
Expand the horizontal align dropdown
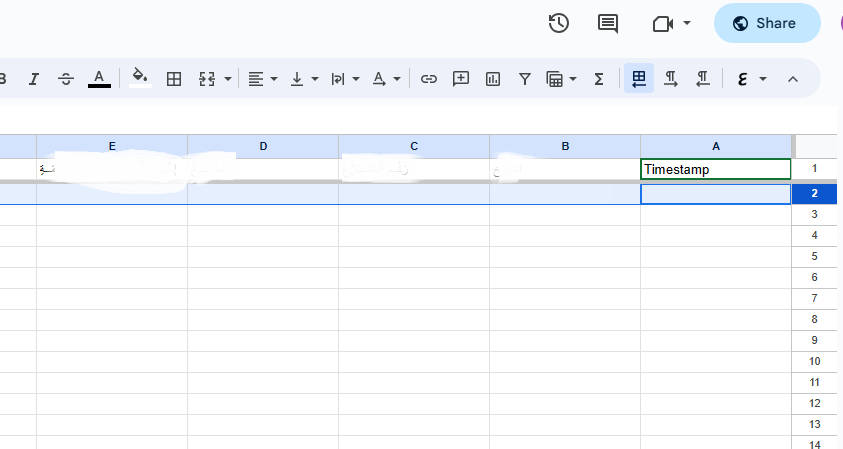coord(263,78)
